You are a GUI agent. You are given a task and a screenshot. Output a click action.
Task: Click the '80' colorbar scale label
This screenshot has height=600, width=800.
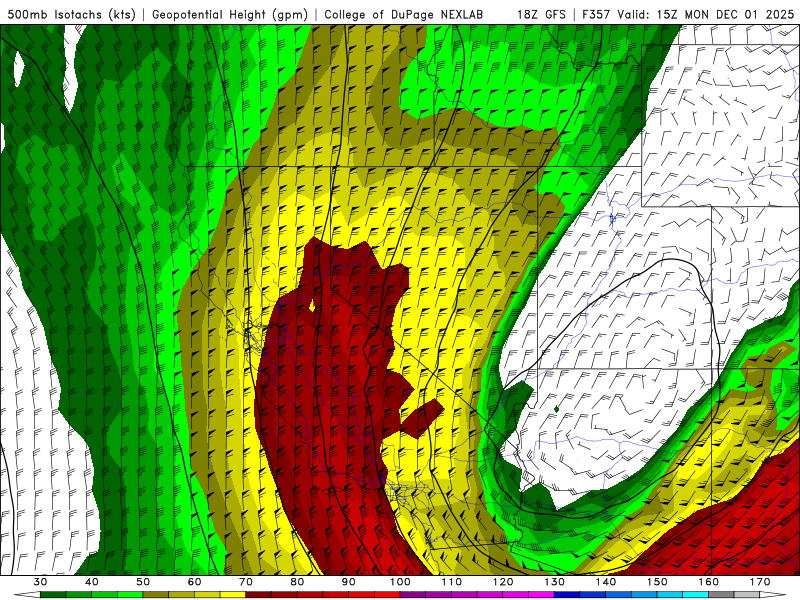(x=297, y=582)
